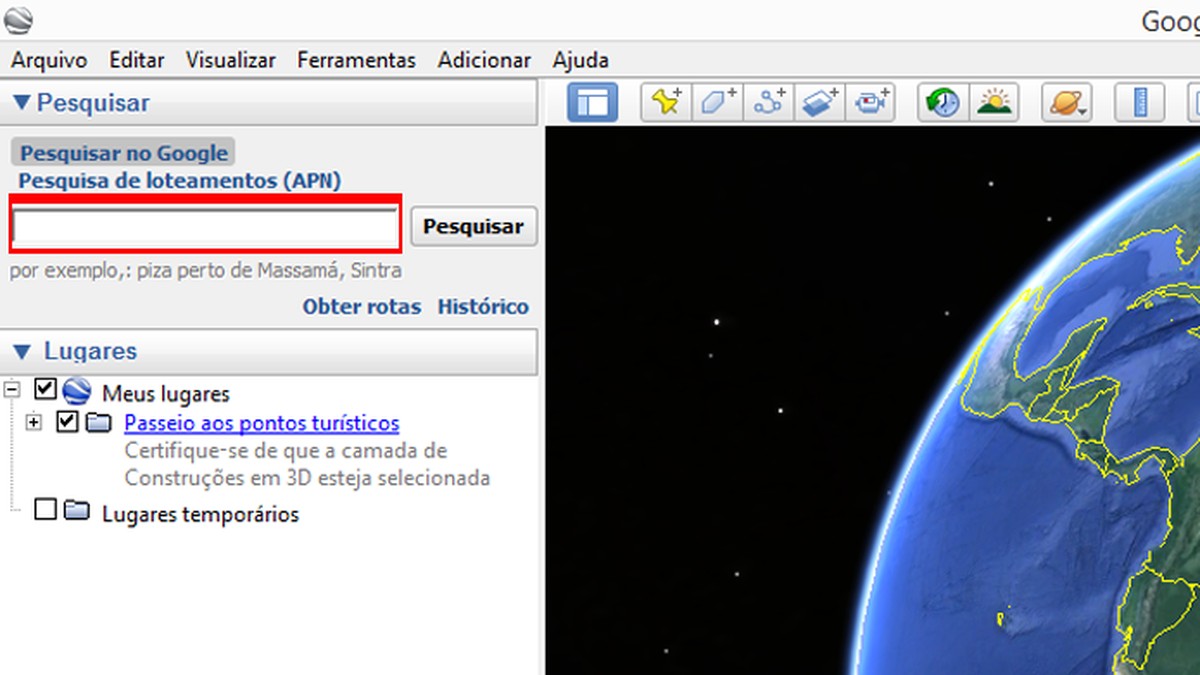Select the Add Path tool

768,101
